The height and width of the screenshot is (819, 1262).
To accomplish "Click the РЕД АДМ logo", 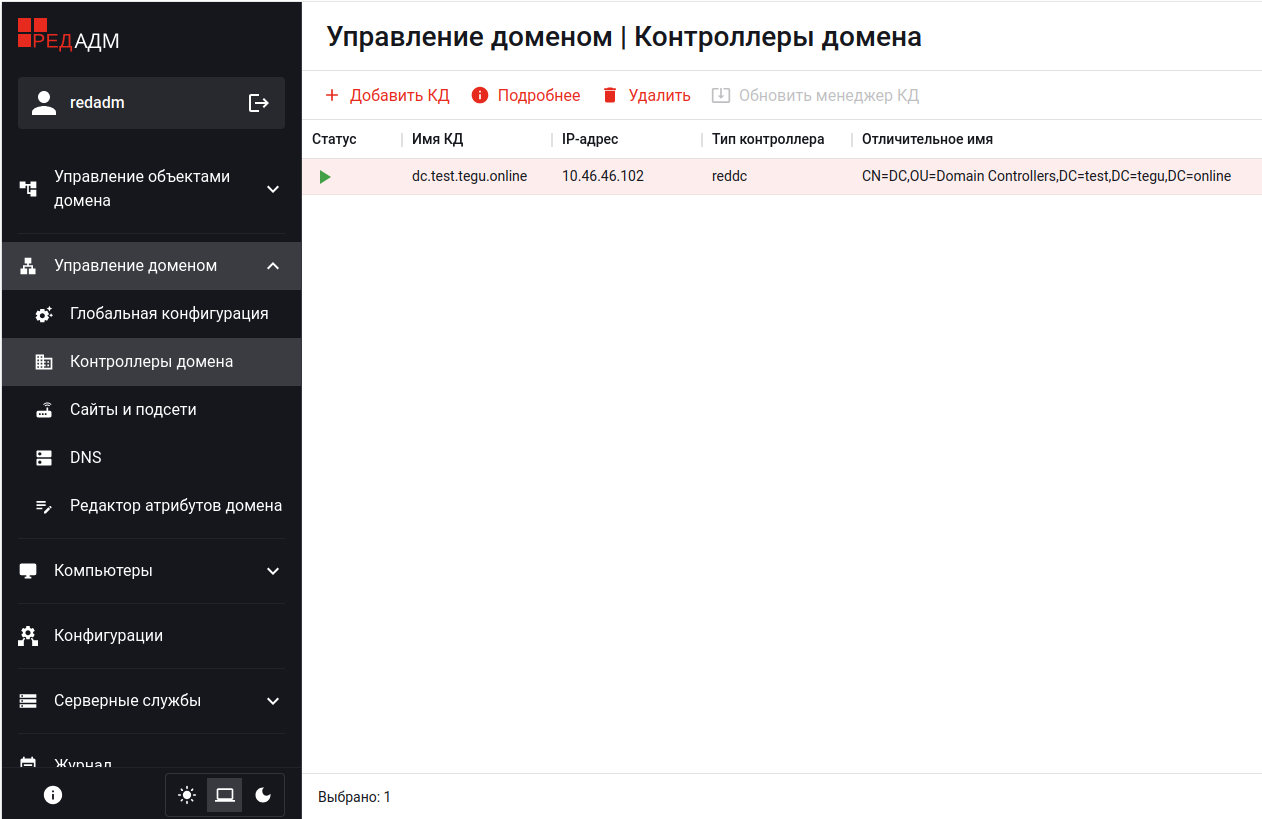I will (69, 35).
